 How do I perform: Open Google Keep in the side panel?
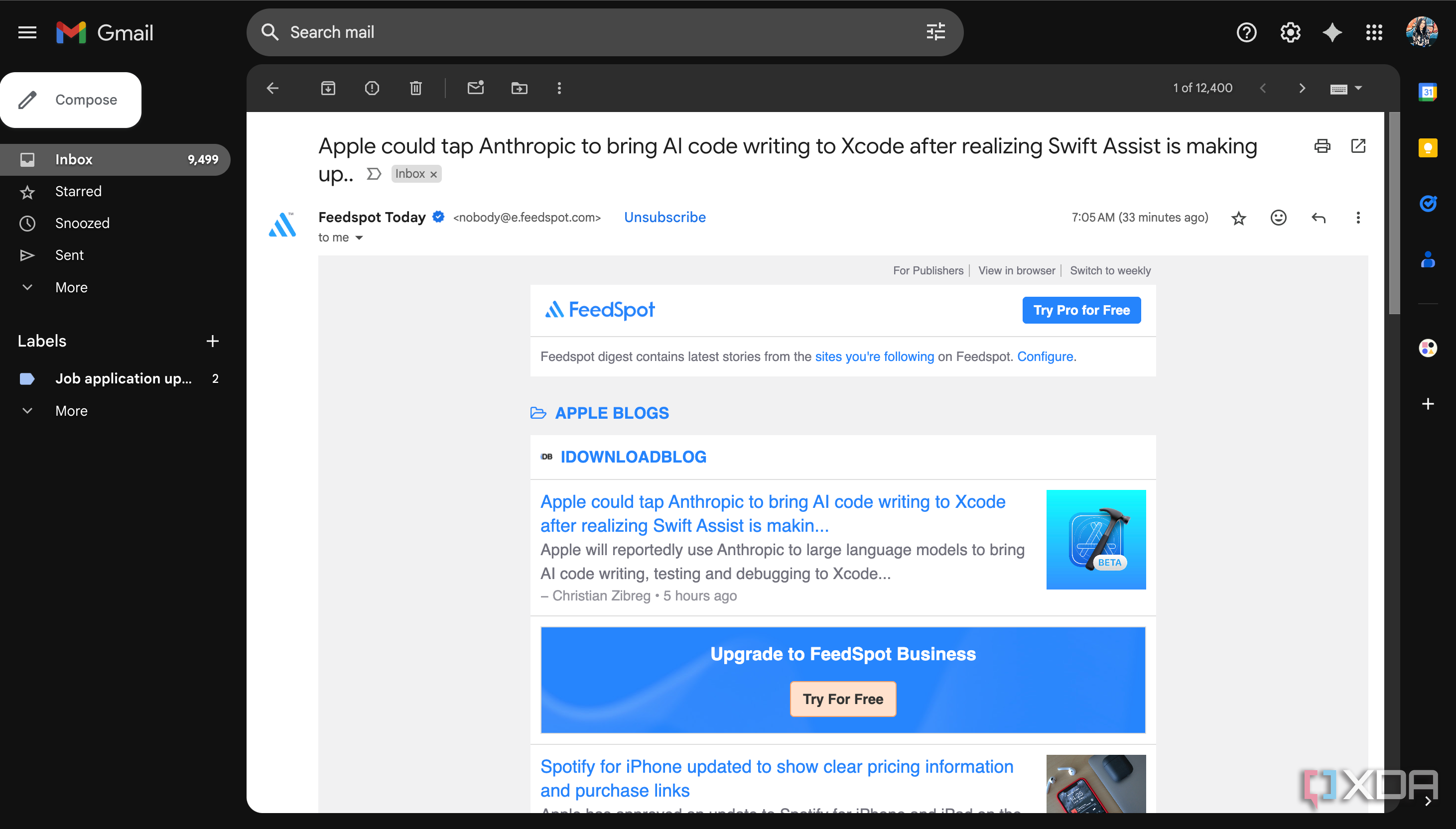pos(1429,147)
